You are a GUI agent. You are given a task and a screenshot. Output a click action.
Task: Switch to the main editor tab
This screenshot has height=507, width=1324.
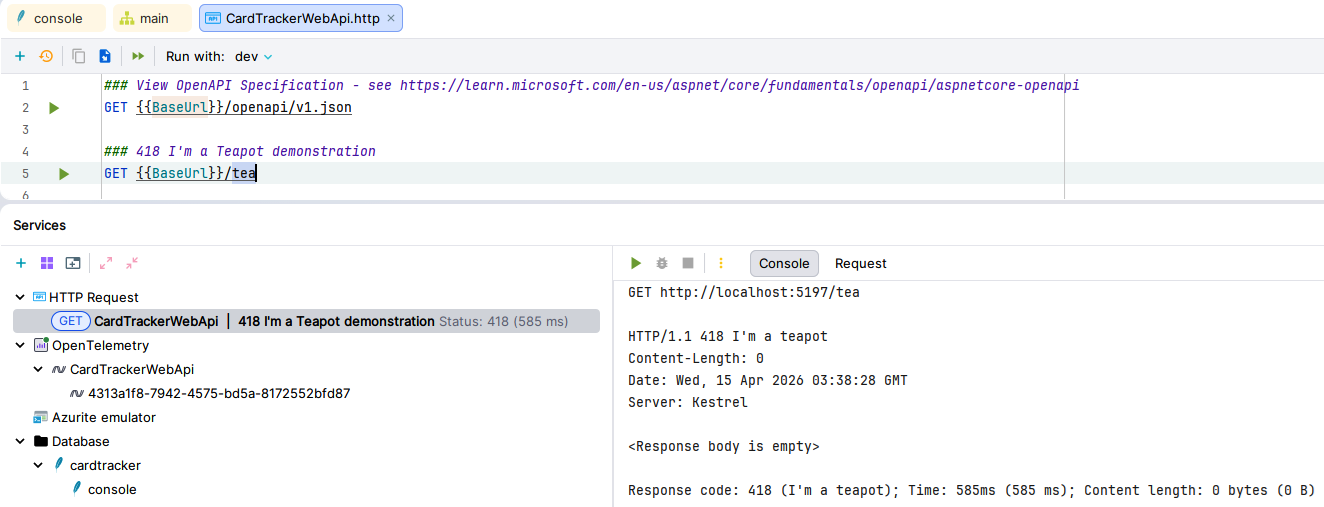152,18
